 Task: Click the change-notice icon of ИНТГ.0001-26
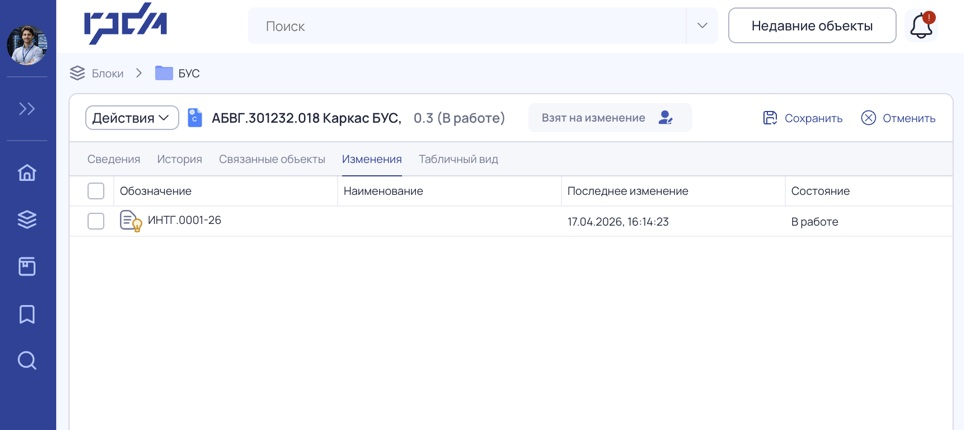[x=130, y=221]
